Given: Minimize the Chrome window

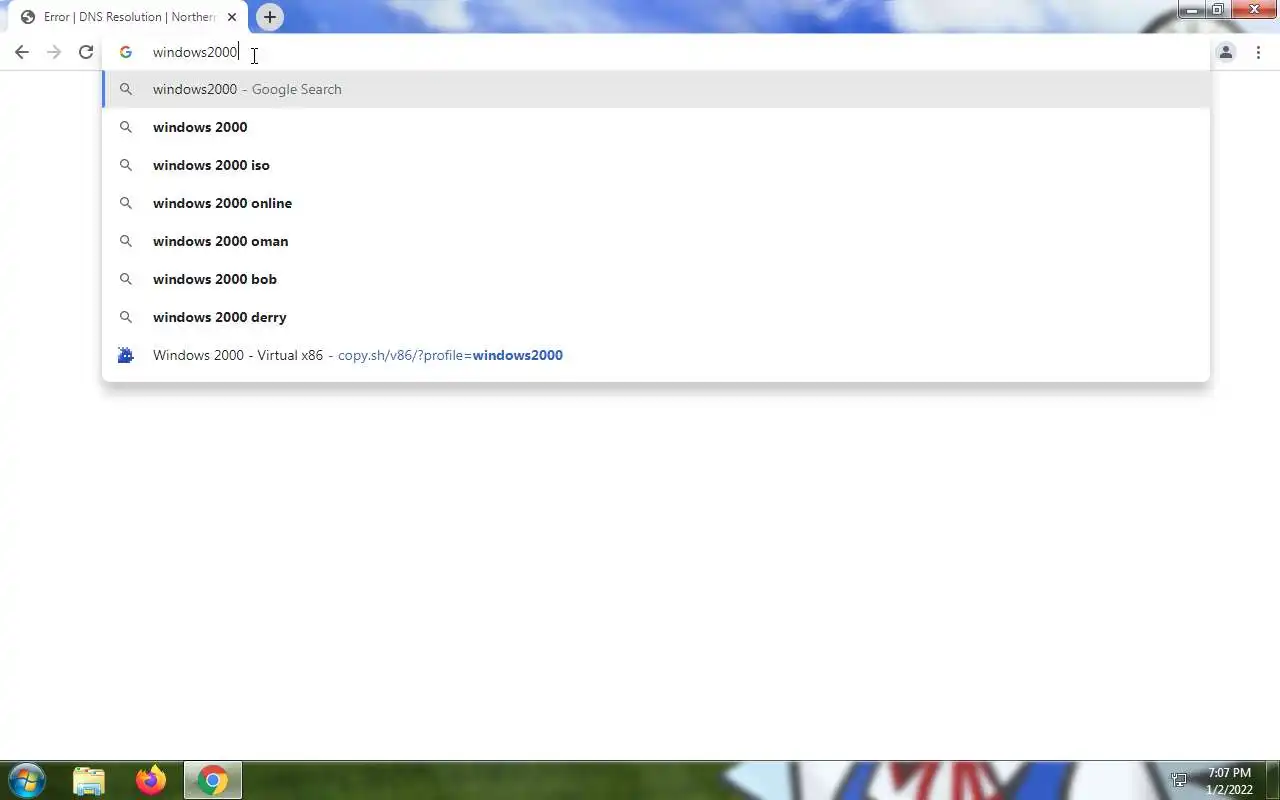Looking at the screenshot, I should 1192,10.
